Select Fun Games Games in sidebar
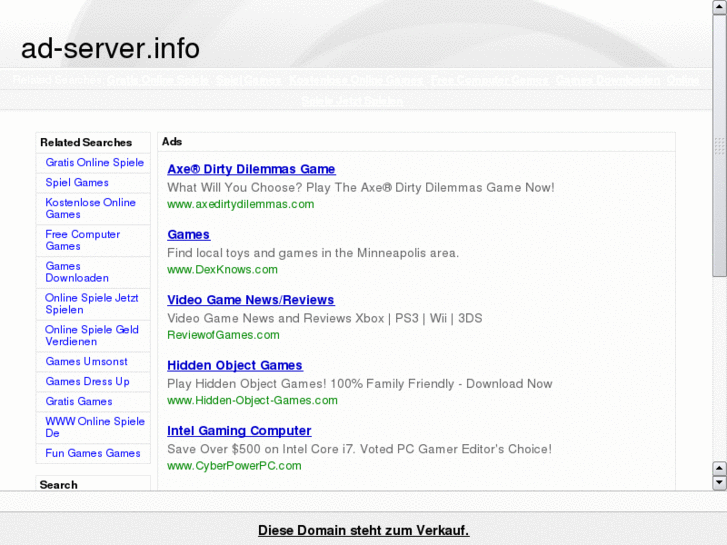Screen dimensions: 727x545 click(93, 453)
